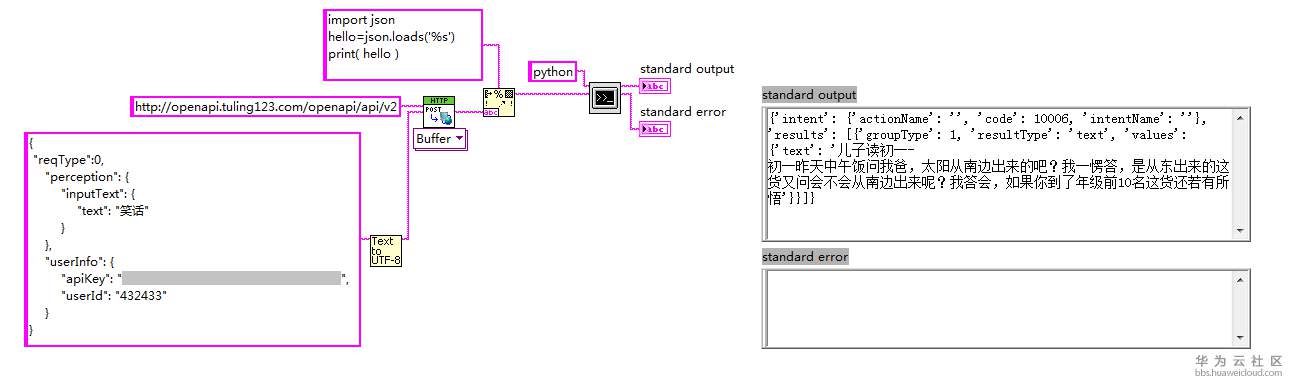Click the '"userId": "432433"' line
This screenshot has height=387, width=1293.
(113, 296)
